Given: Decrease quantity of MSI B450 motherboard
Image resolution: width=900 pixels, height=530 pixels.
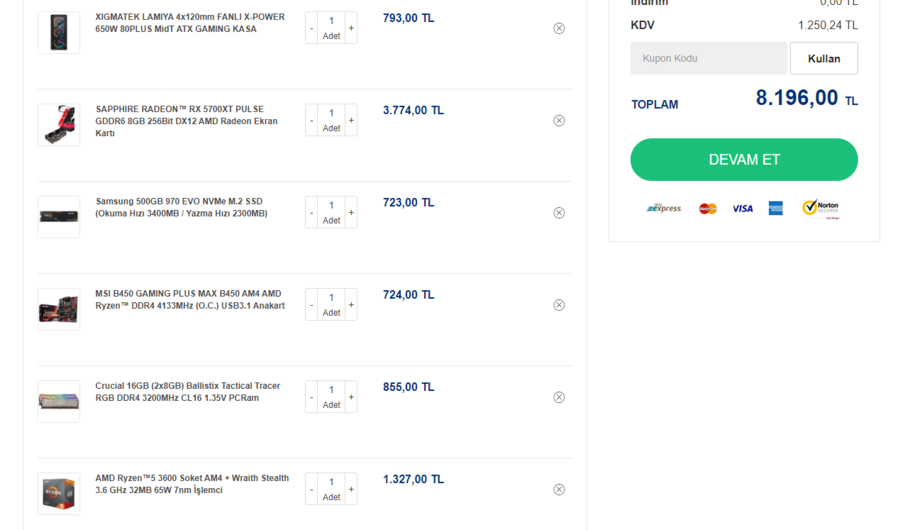Looking at the screenshot, I should 311,305.
